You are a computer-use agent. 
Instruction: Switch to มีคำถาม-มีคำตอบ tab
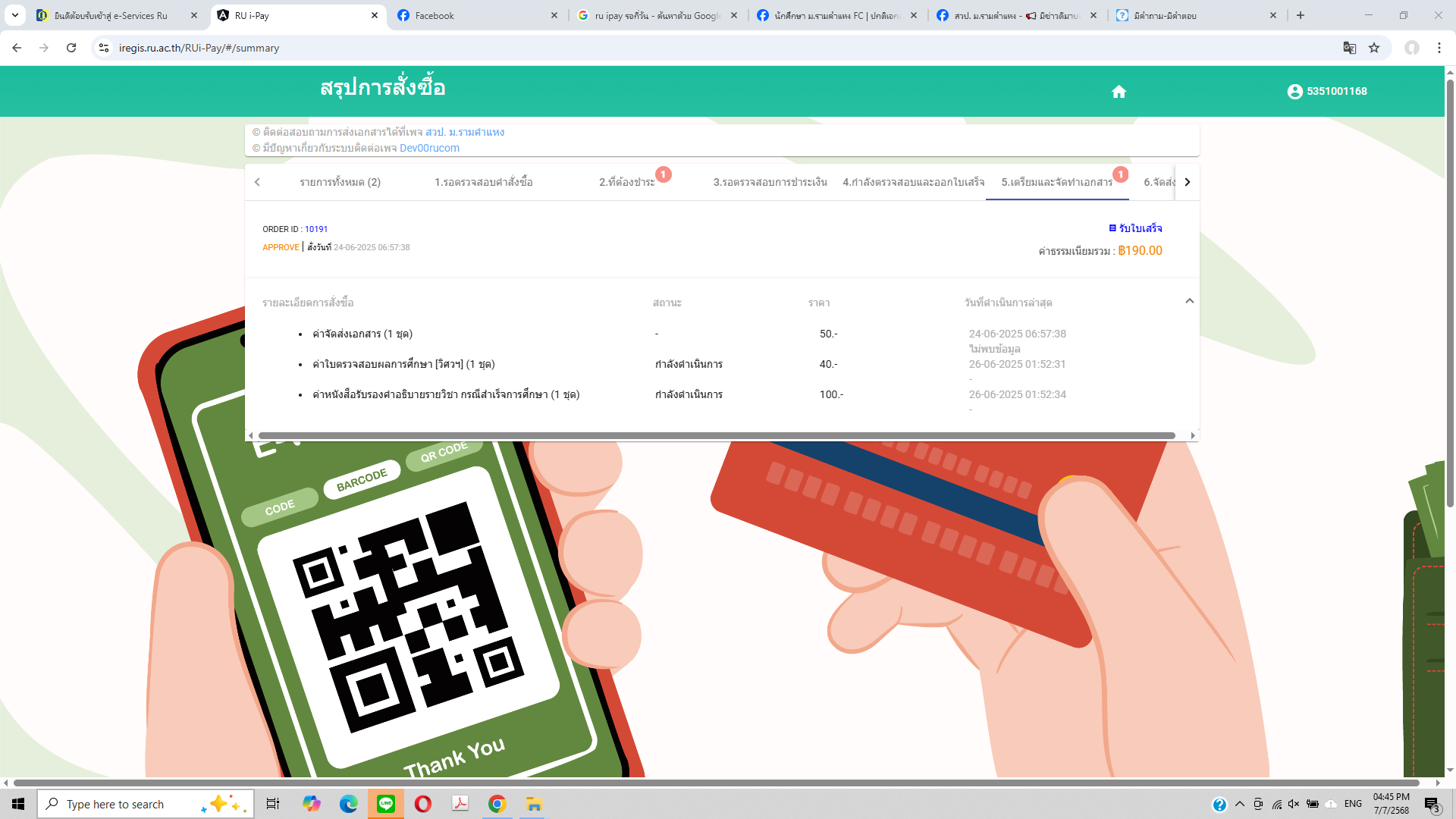click(x=1196, y=15)
